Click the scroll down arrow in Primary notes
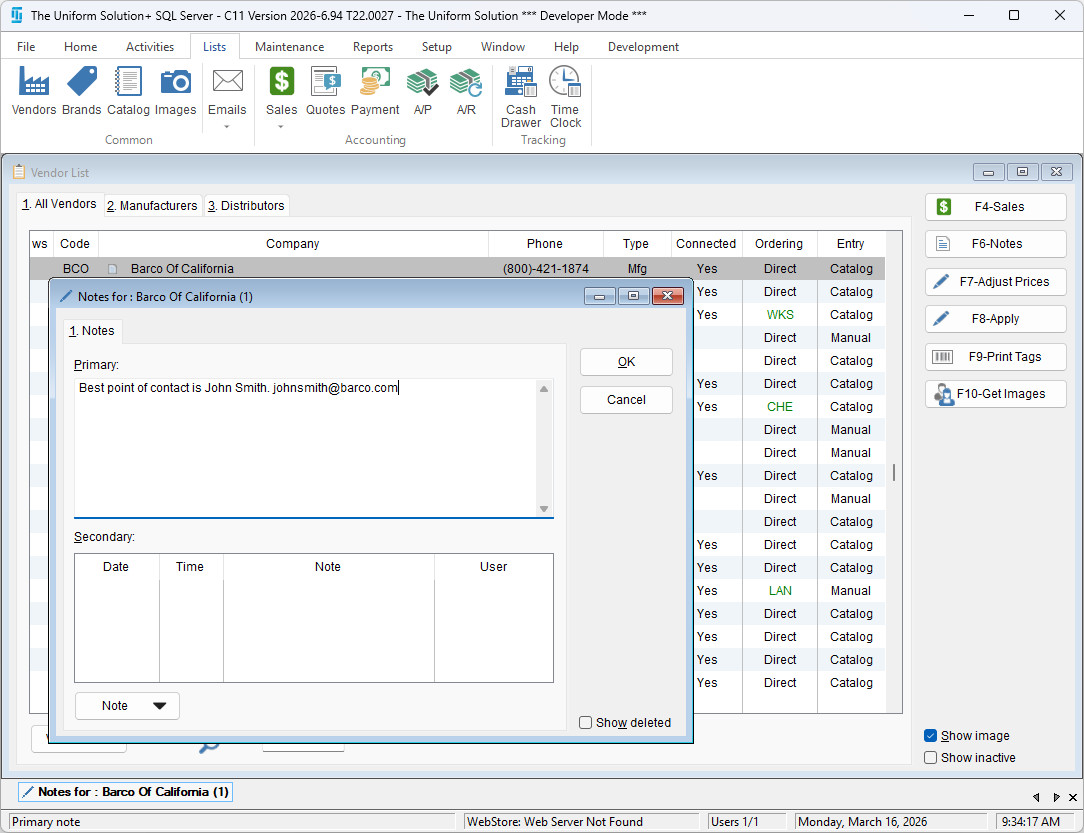 pyautogui.click(x=544, y=509)
